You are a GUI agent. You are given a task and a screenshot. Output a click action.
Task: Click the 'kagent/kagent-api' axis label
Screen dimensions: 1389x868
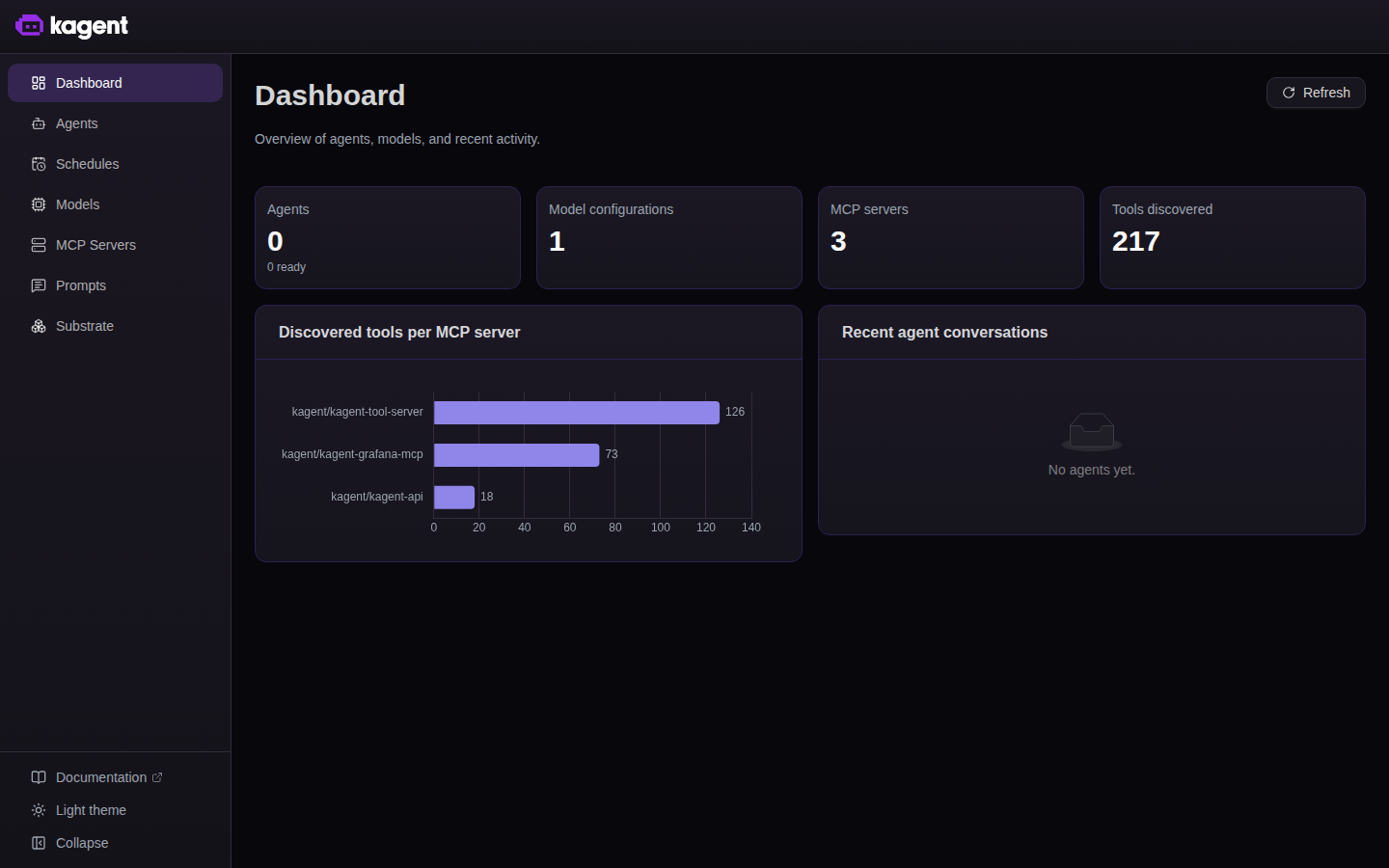tap(377, 497)
